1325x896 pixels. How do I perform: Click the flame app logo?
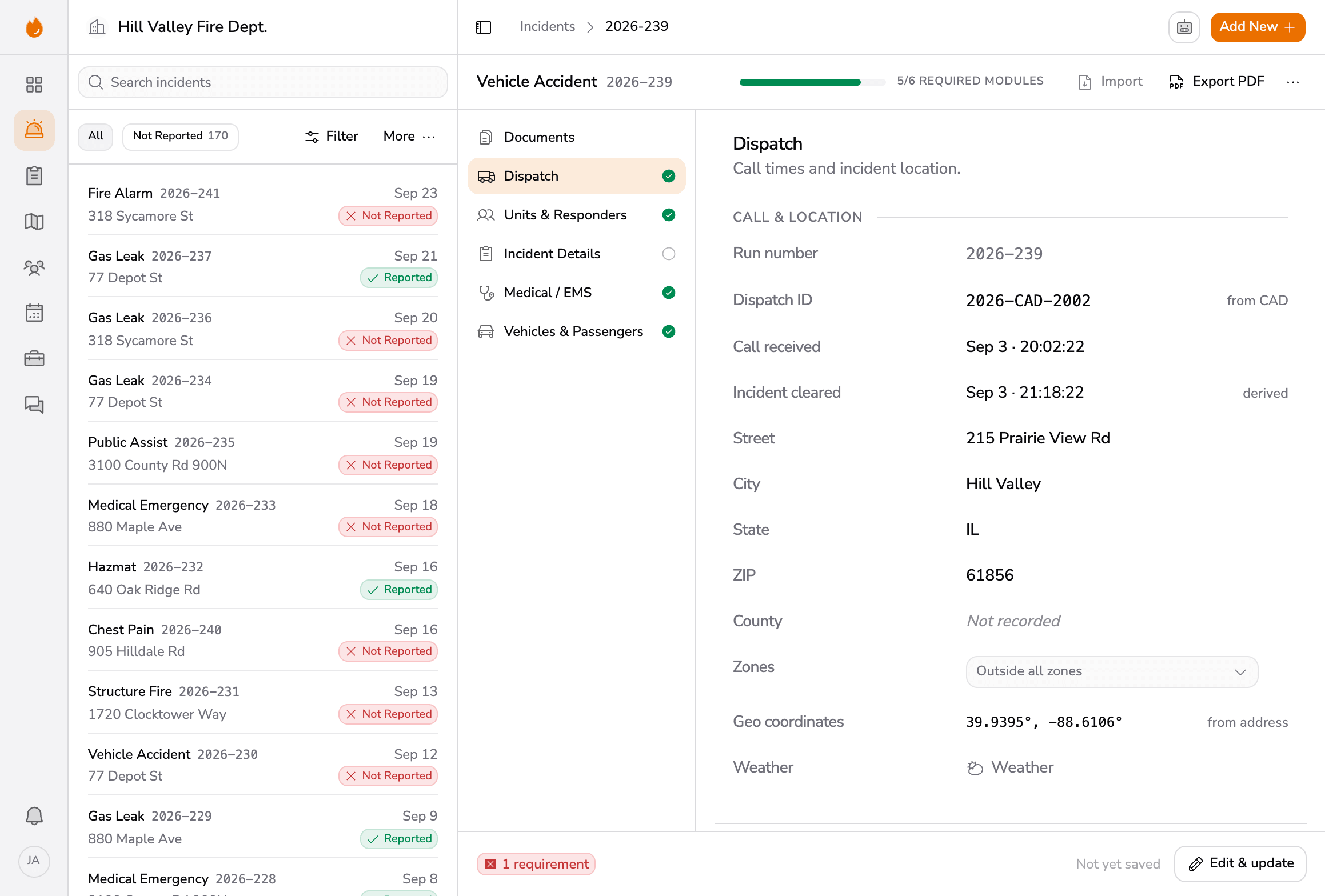(x=34, y=27)
